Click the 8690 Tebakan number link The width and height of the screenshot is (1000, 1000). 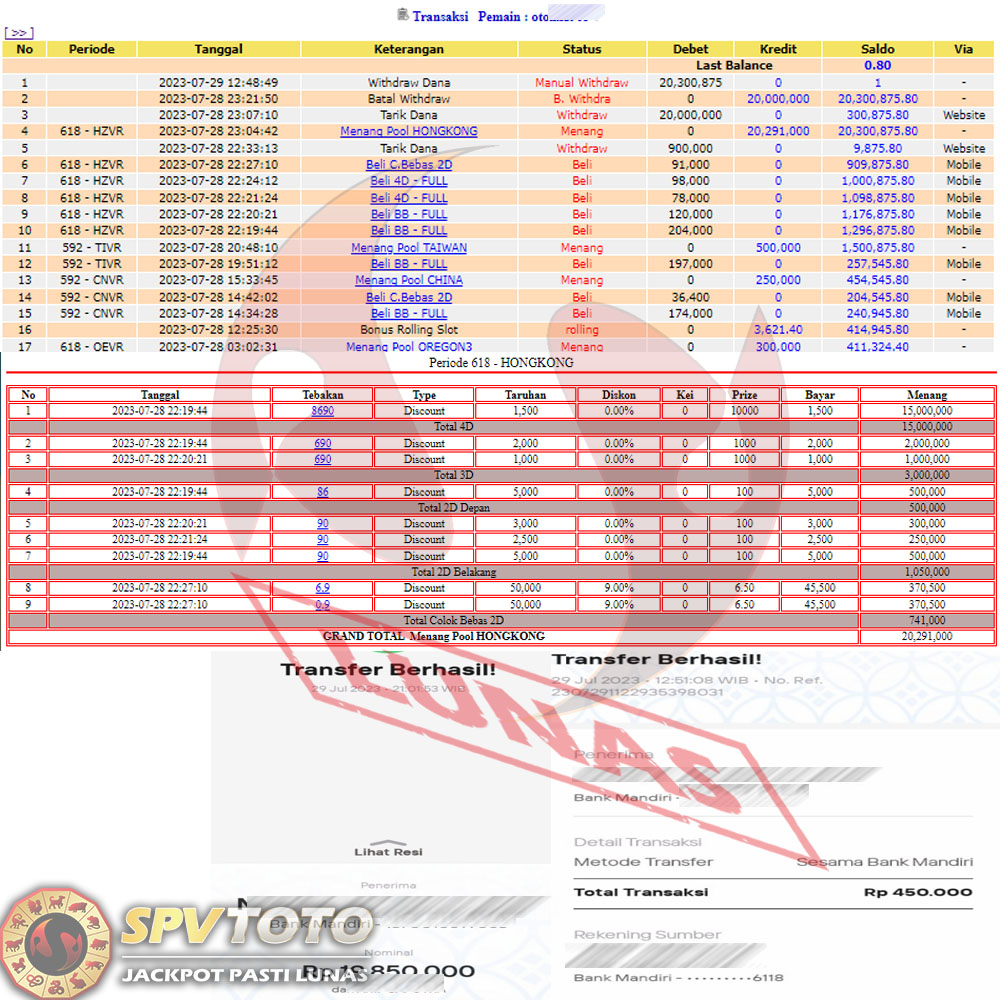coord(322,411)
